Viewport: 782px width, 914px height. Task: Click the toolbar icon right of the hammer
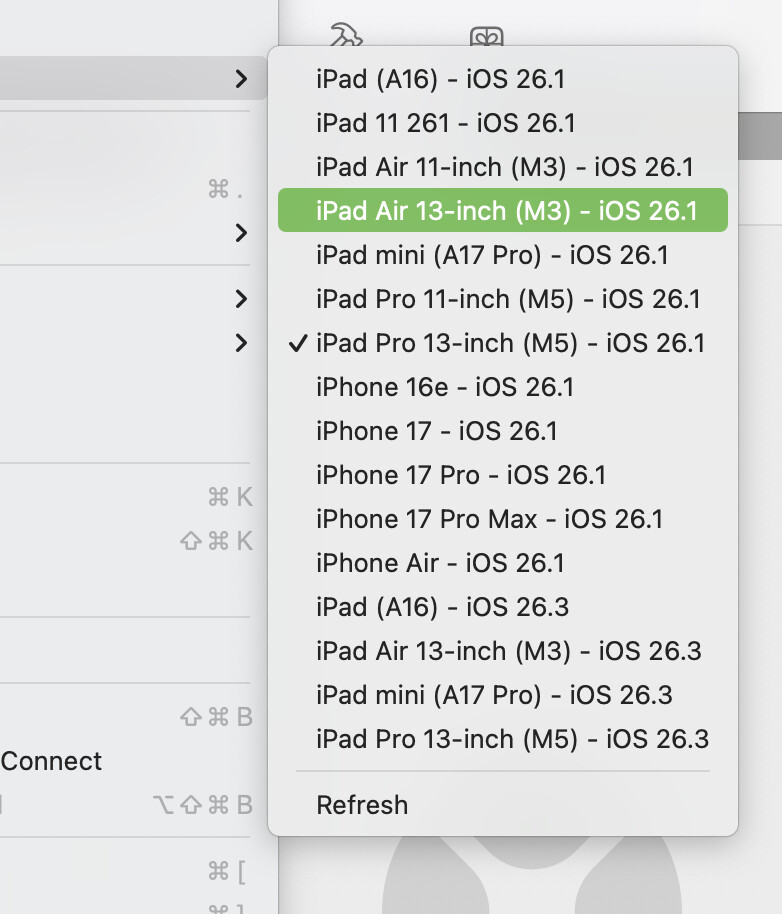486,38
